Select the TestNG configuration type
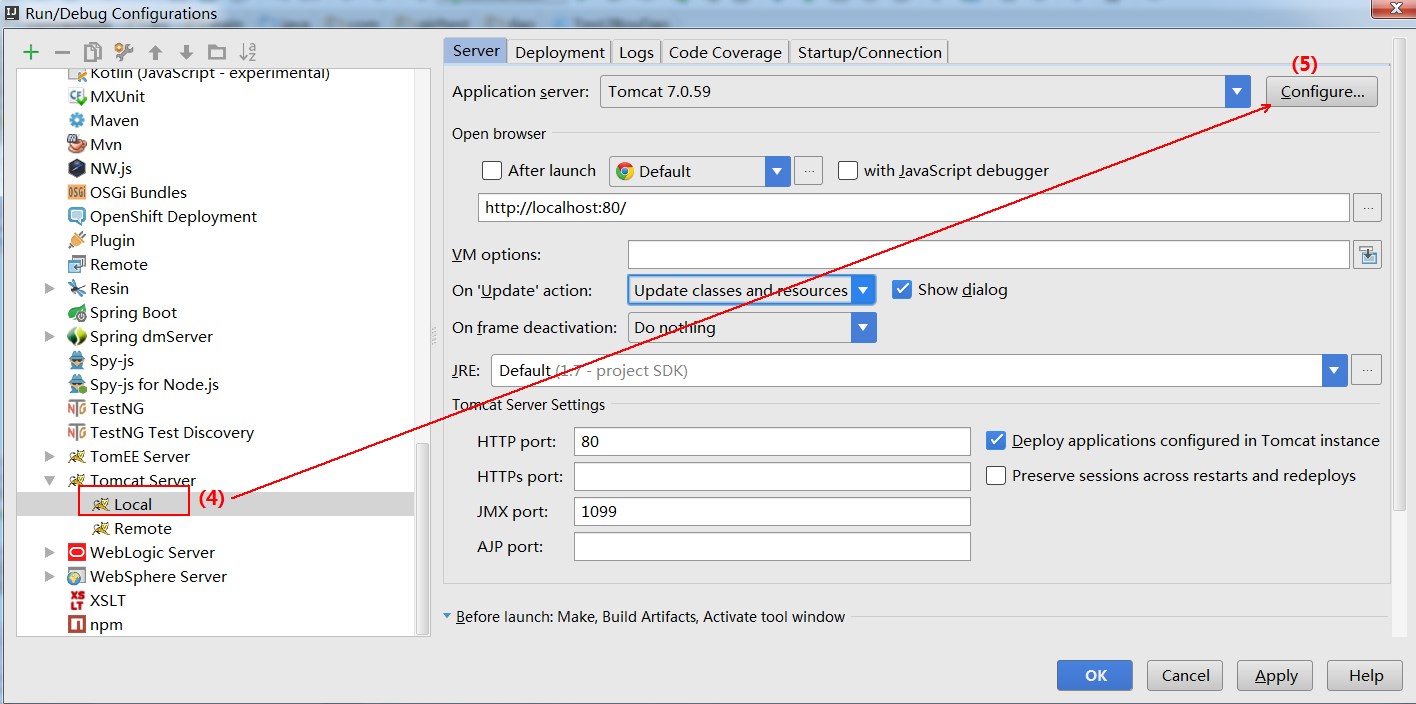Screen dimensions: 1416x704 click(x=105, y=408)
